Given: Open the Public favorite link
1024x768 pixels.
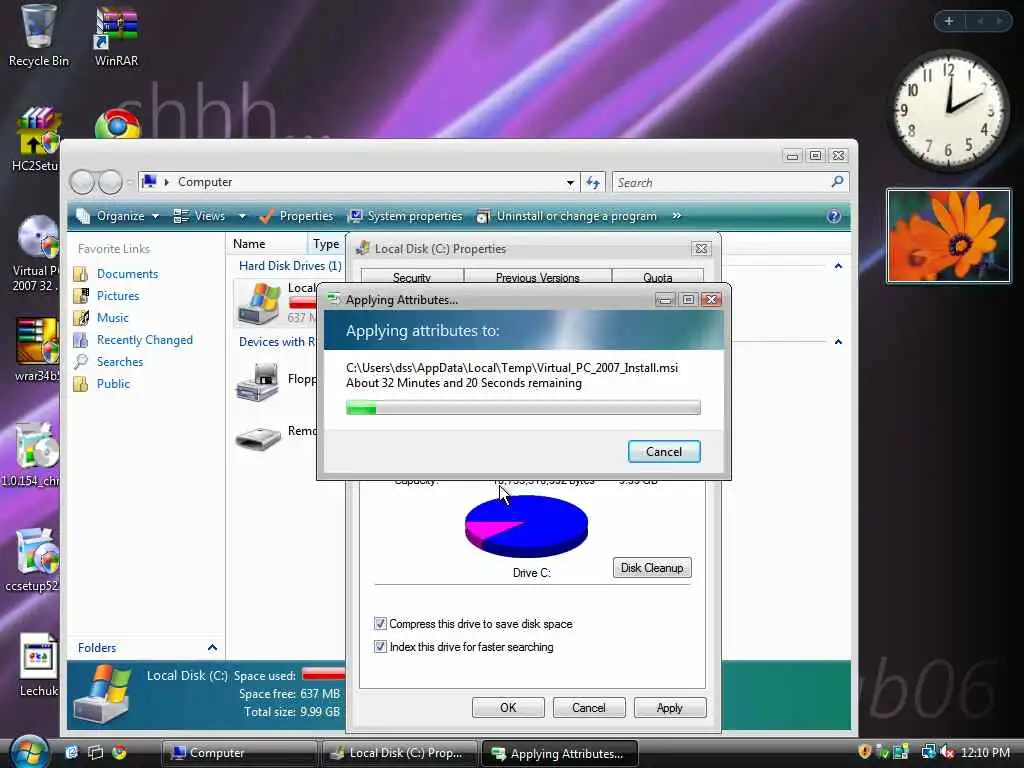Looking at the screenshot, I should click(113, 384).
